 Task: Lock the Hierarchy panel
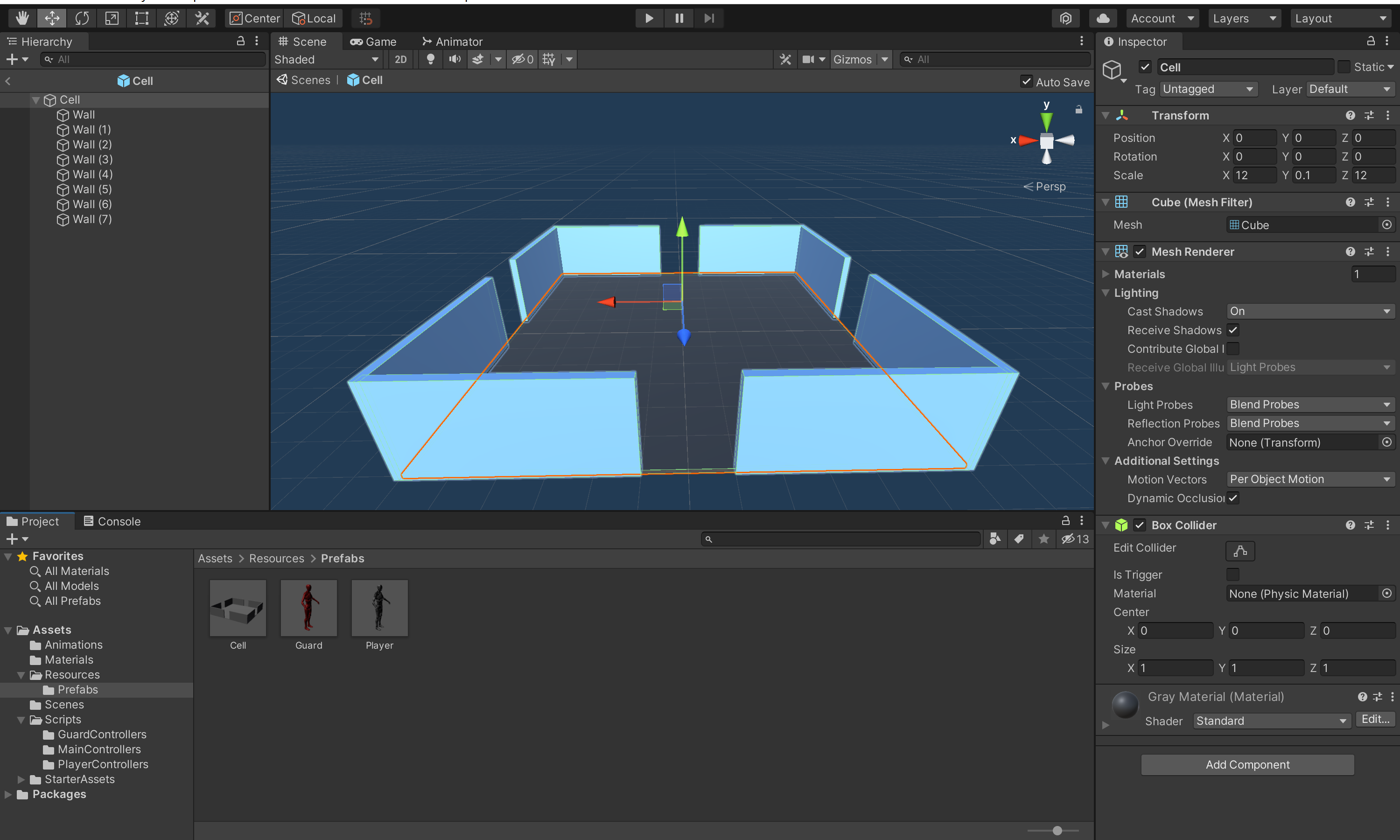[x=240, y=41]
